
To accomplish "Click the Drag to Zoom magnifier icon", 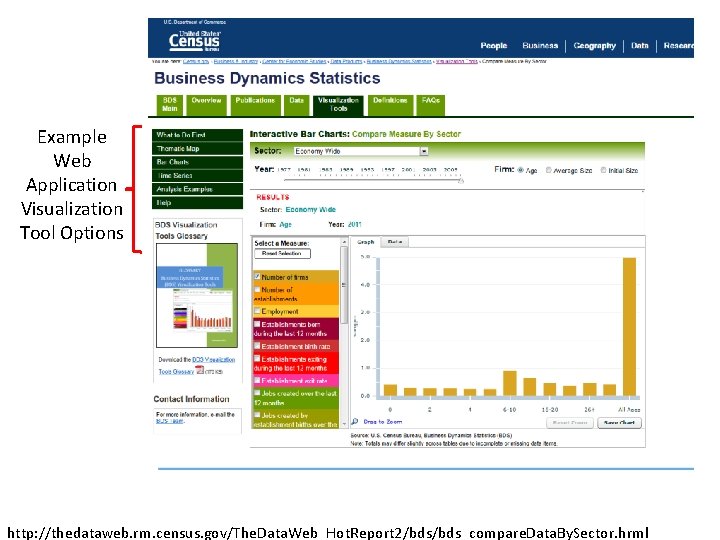I will [x=354, y=421].
